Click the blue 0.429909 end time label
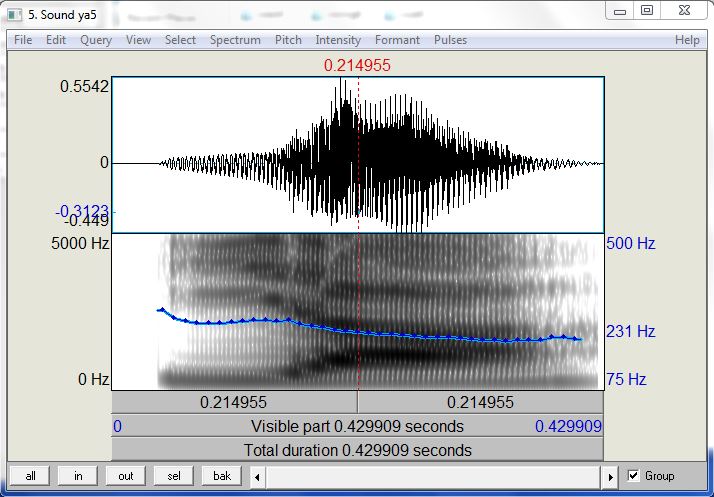 568,426
